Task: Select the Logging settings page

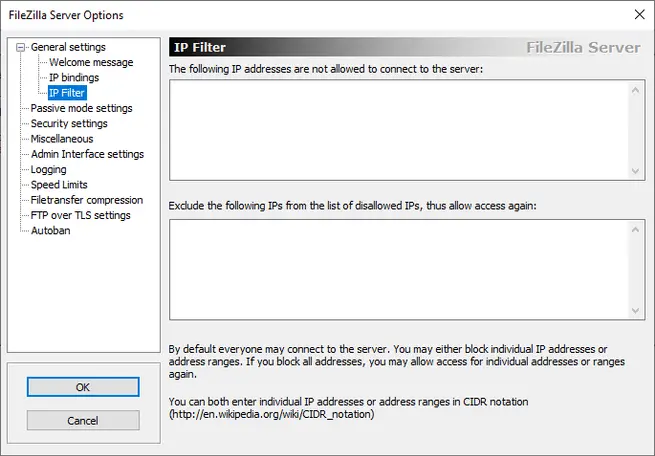Action: pyautogui.click(x=49, y=169)
